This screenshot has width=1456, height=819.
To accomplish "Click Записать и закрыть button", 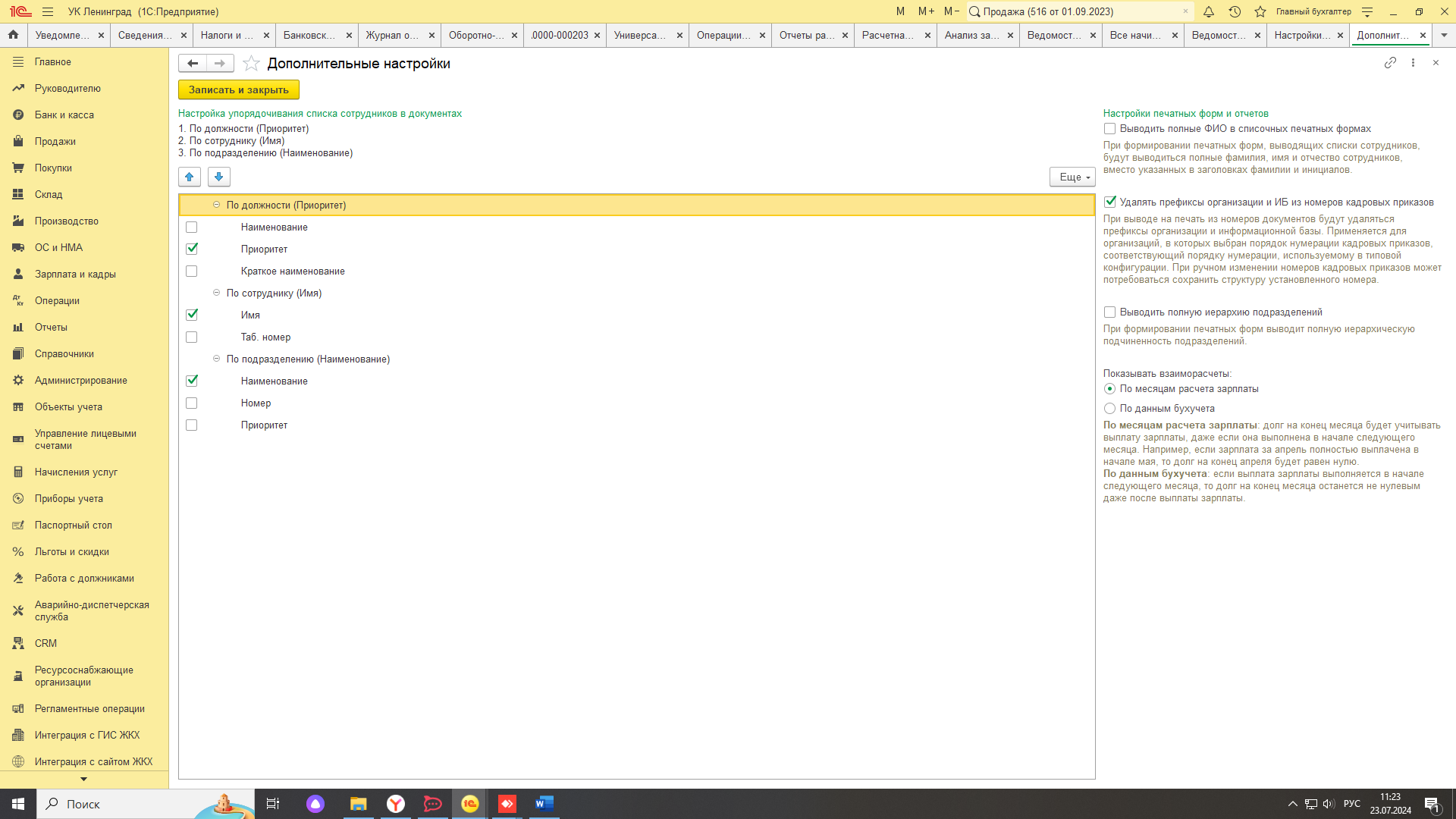I will 238,89.
